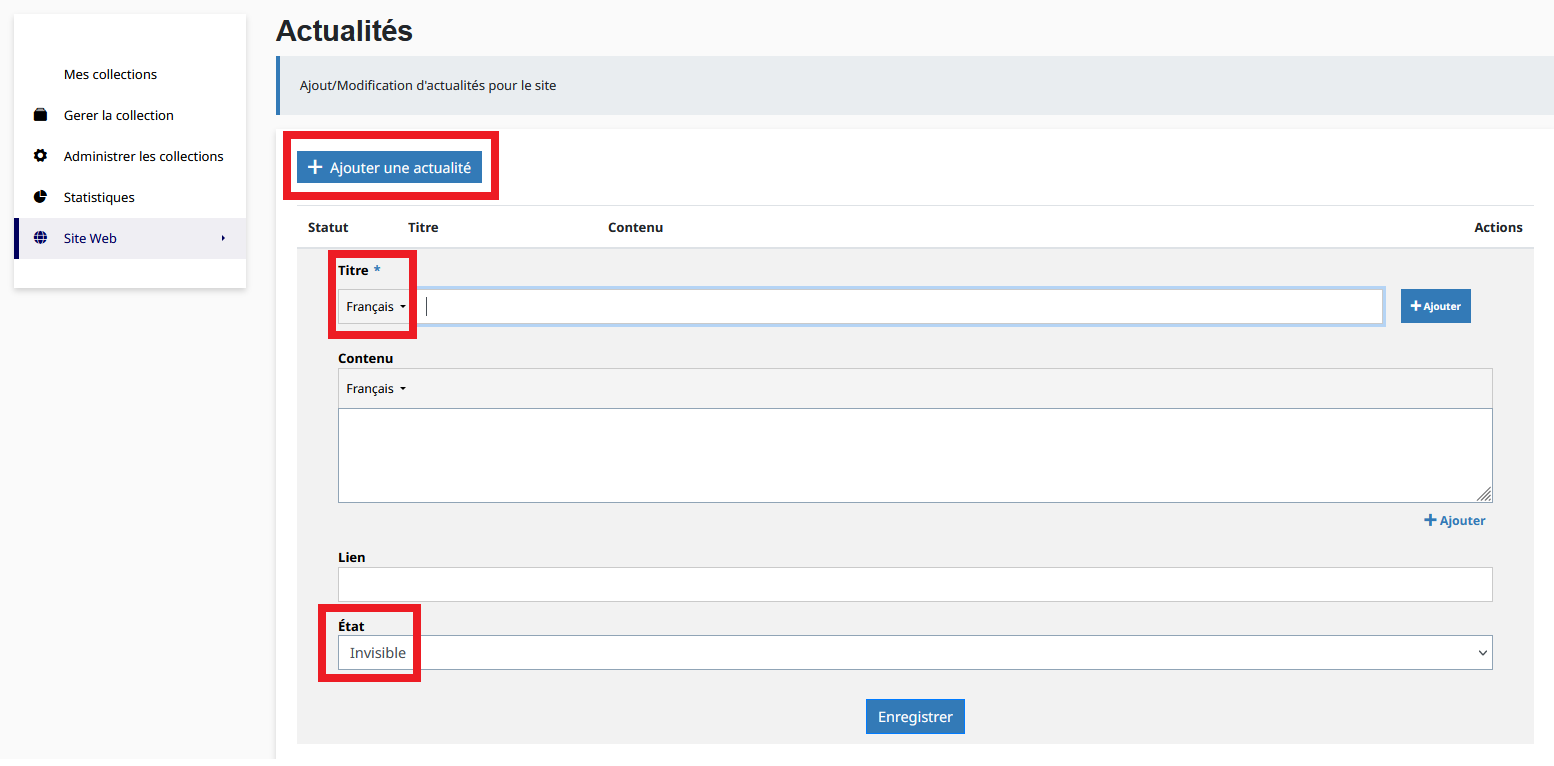The width and height of the screenshot is (1554, 766).
Task: Click the blue Ajouter button beside Titre
Action: pos(1435,306)
